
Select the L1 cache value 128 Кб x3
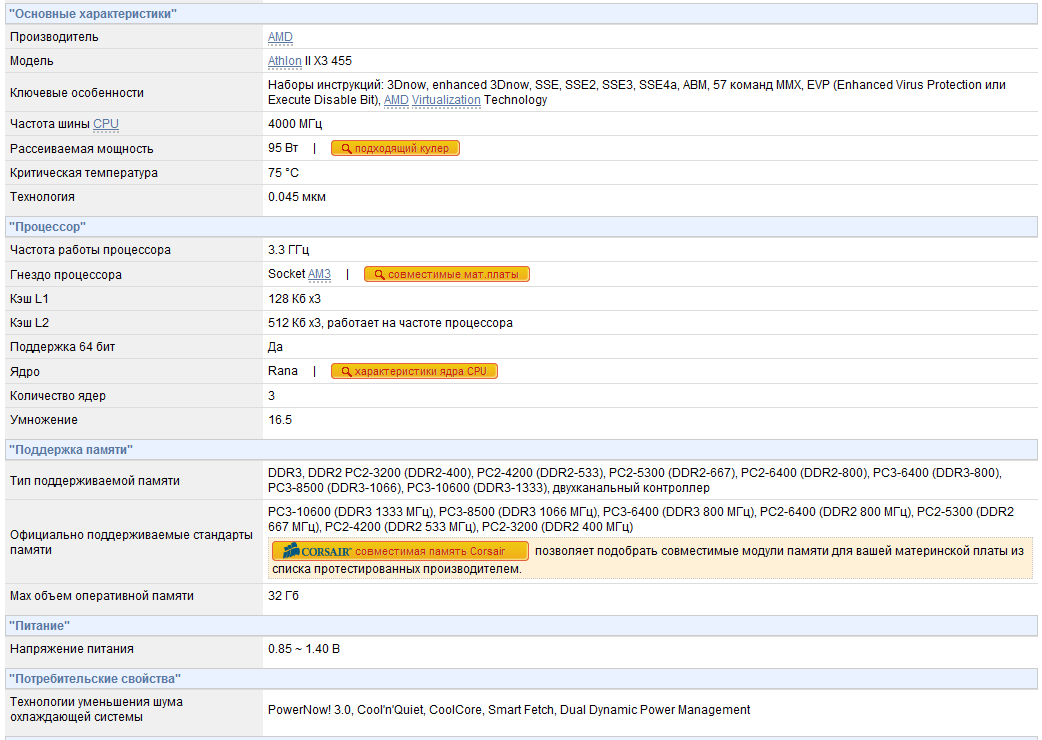[294, 299]
